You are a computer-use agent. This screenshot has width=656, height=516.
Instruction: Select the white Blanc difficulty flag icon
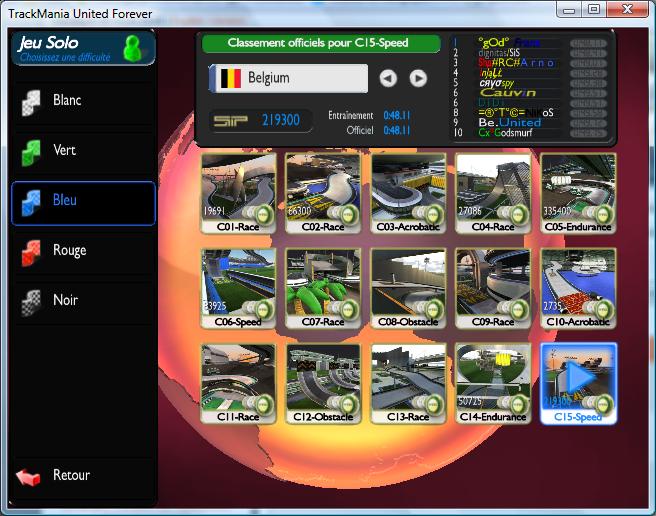(x=32, y=101)
